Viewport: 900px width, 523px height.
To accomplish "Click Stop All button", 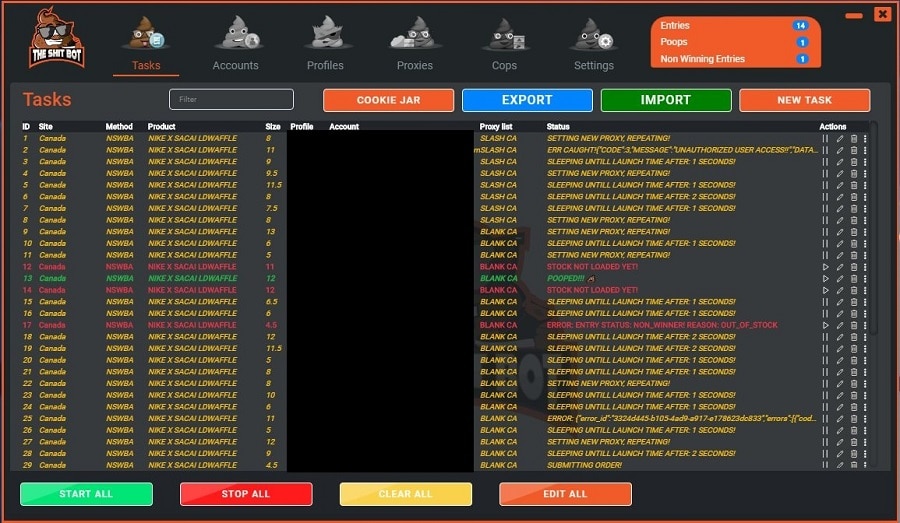I will tap(246, 494).
